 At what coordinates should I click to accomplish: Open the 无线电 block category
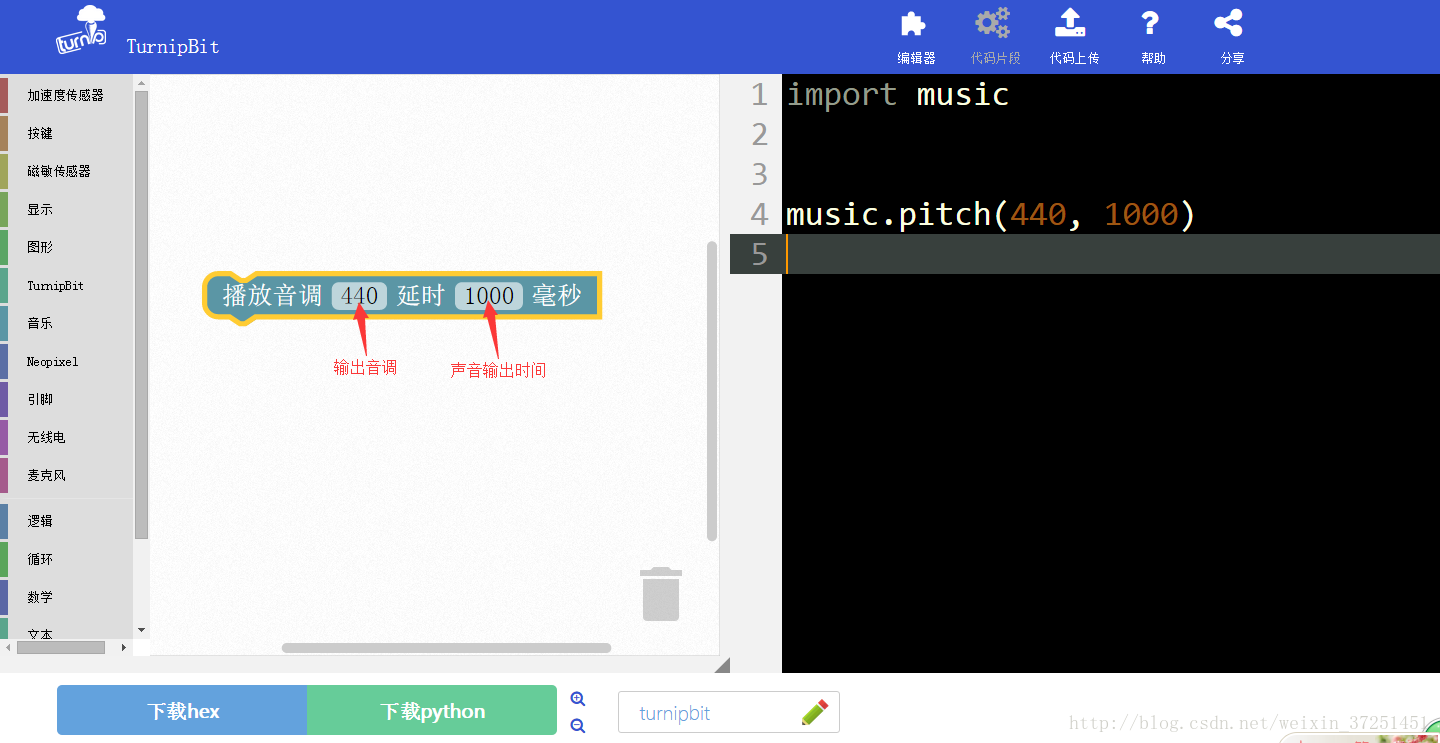(x=66, y=437)
